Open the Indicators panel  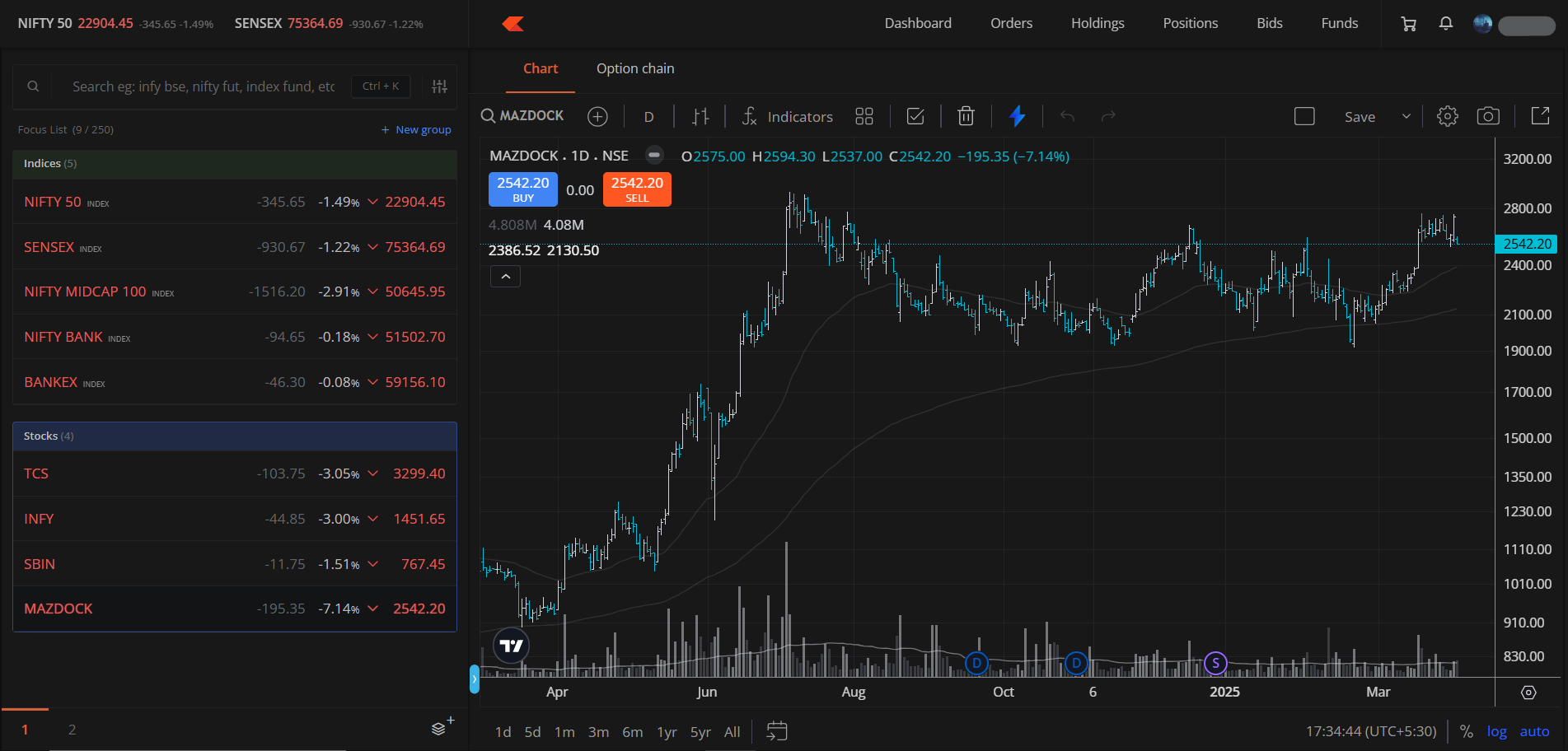pos(787,117)
